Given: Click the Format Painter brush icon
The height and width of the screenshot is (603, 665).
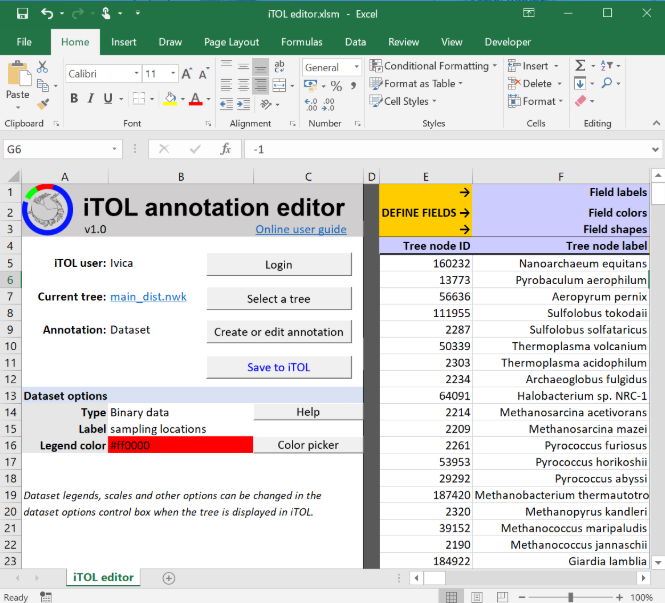Looking at the screenshot, I should pos(43,103).
